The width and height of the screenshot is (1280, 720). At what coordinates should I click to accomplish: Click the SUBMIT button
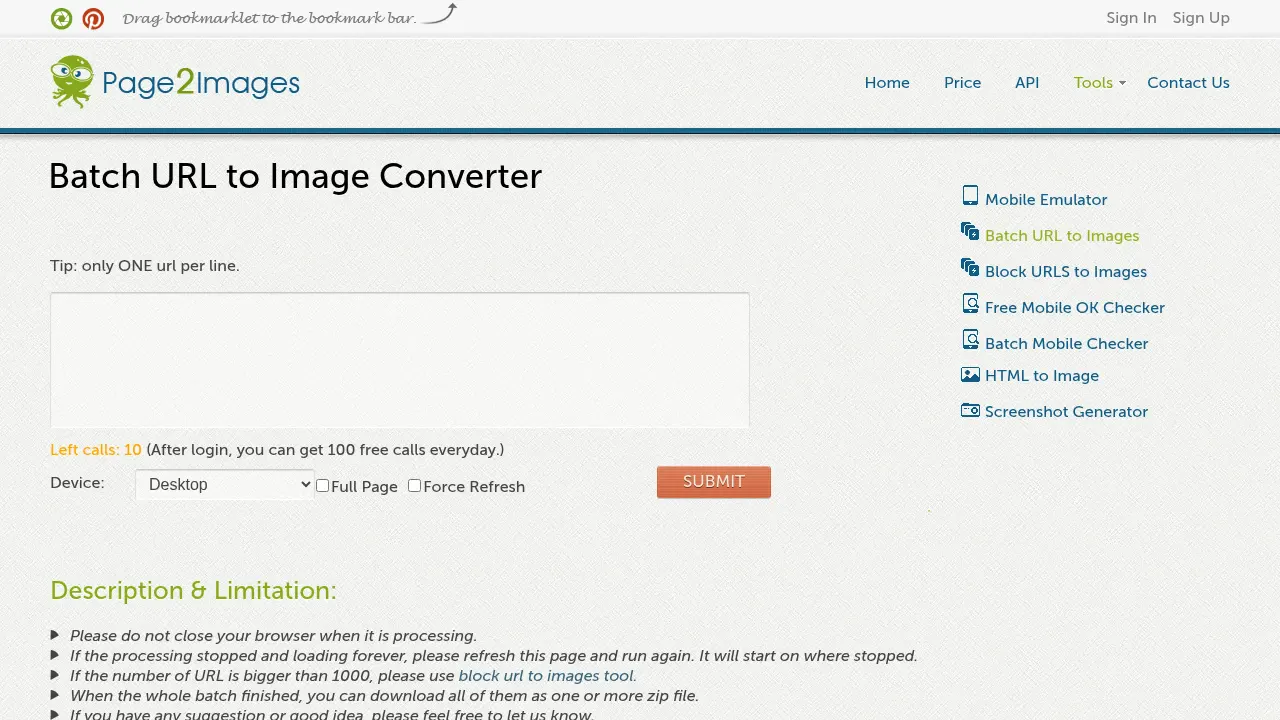tap(714, 482)
